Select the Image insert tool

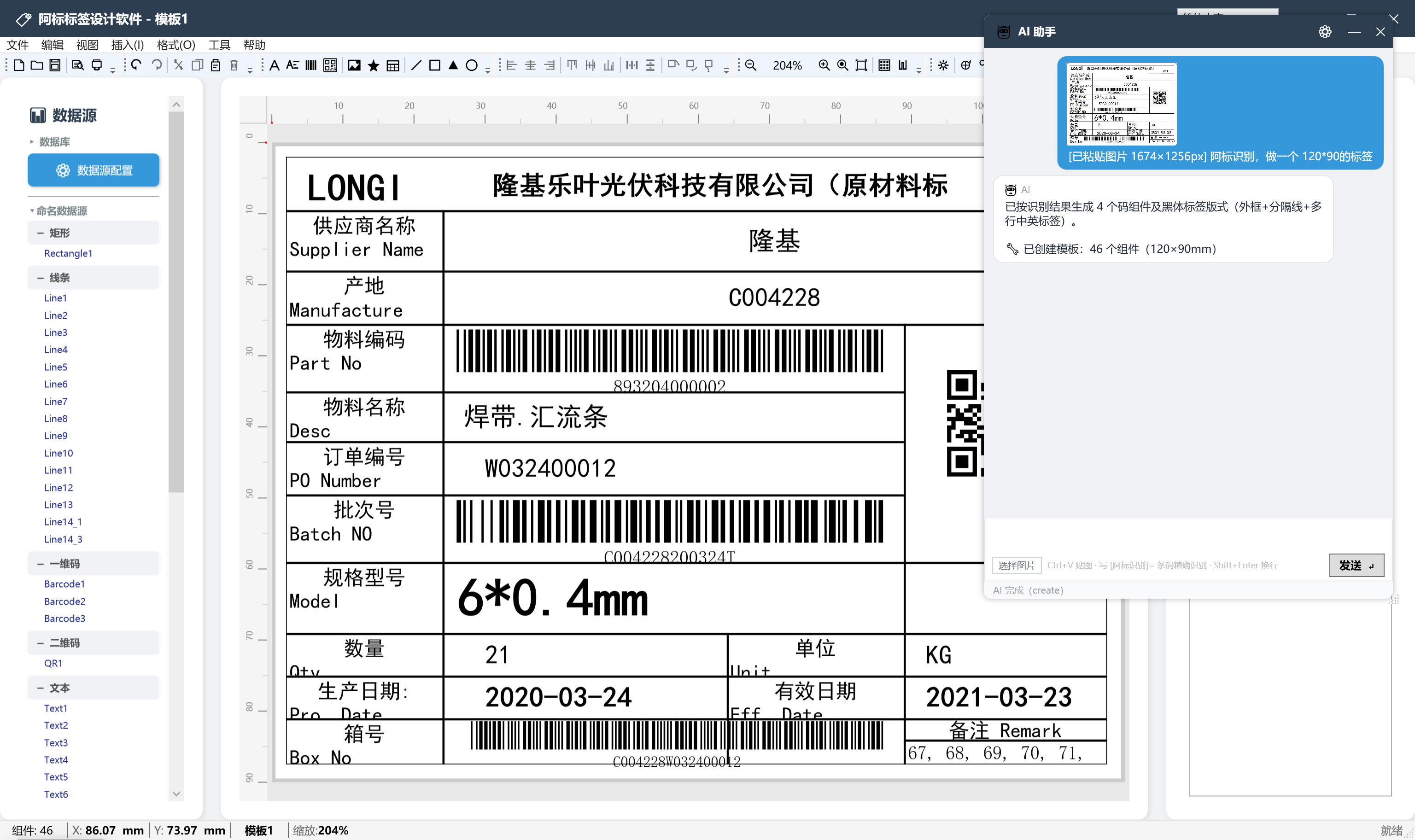click(x=354, y=65)
